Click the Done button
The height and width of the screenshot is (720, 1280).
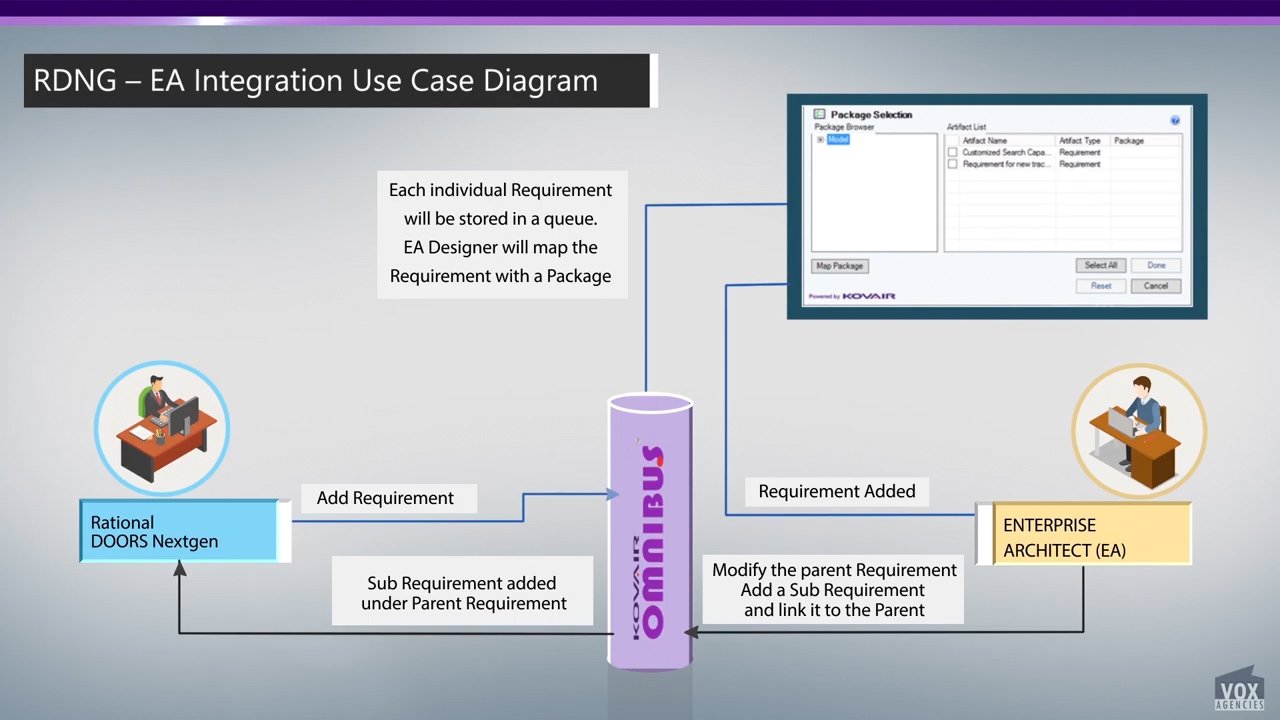(x=1156, y=265)
